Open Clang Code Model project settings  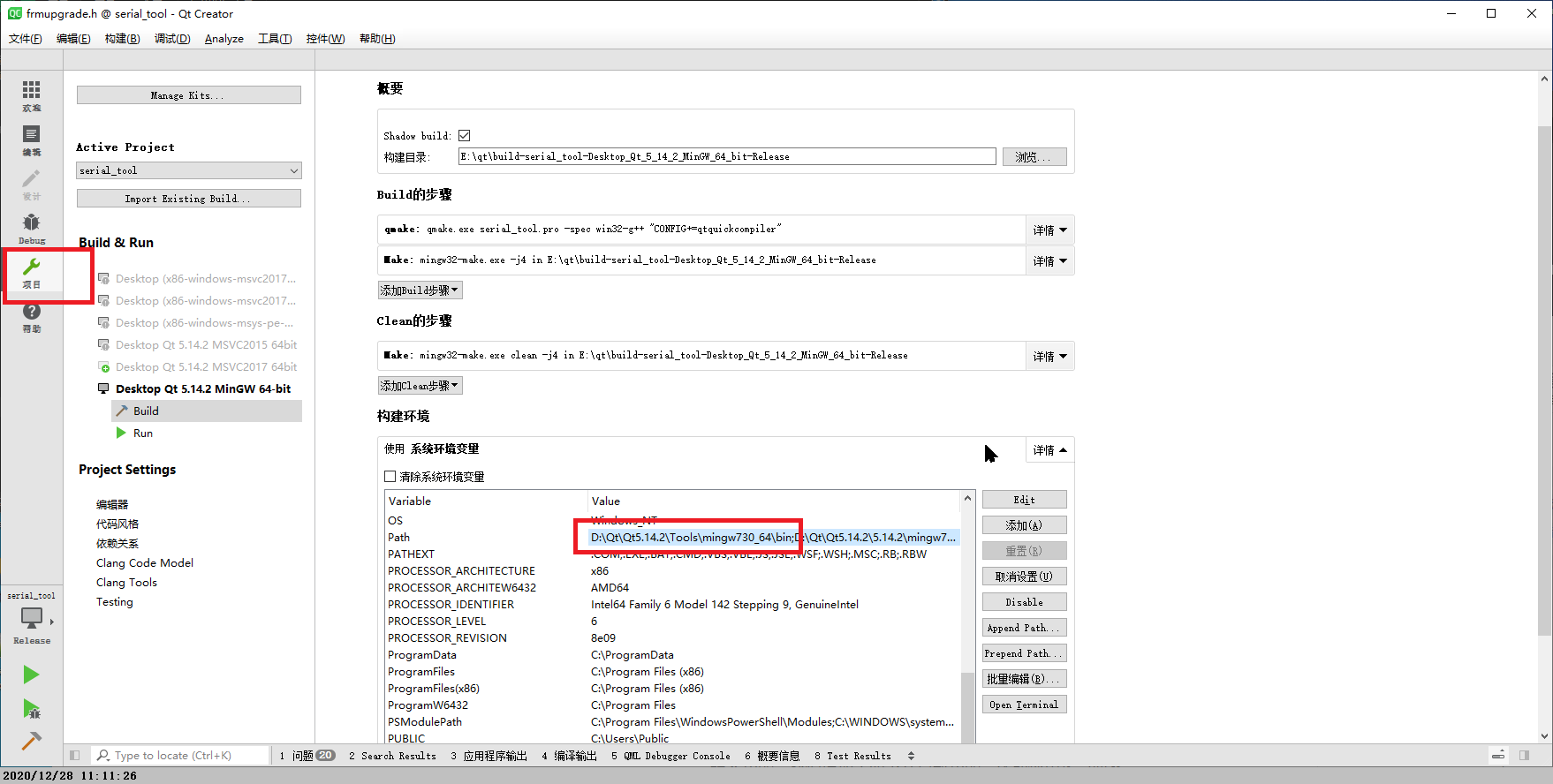[x=145, y=562]
